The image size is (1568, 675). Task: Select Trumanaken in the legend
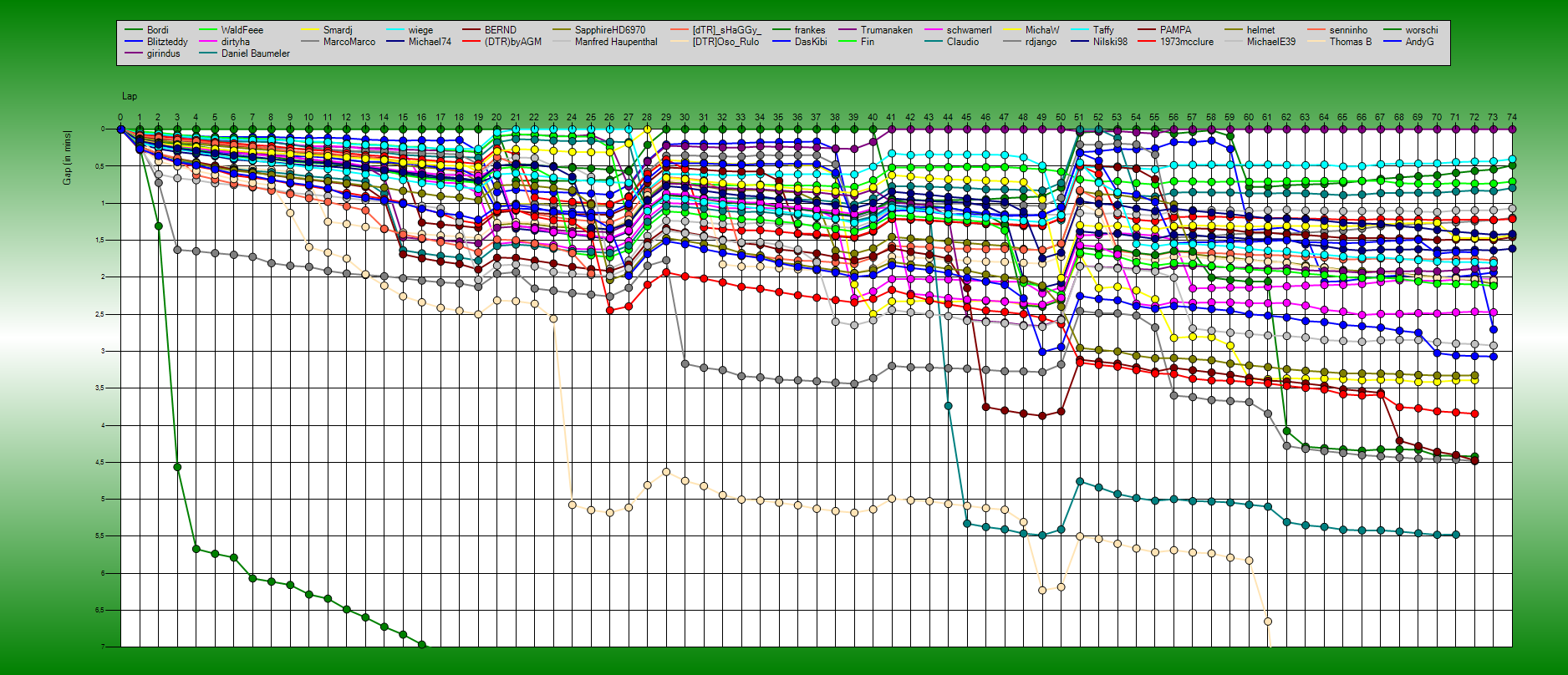click(886, 30)
